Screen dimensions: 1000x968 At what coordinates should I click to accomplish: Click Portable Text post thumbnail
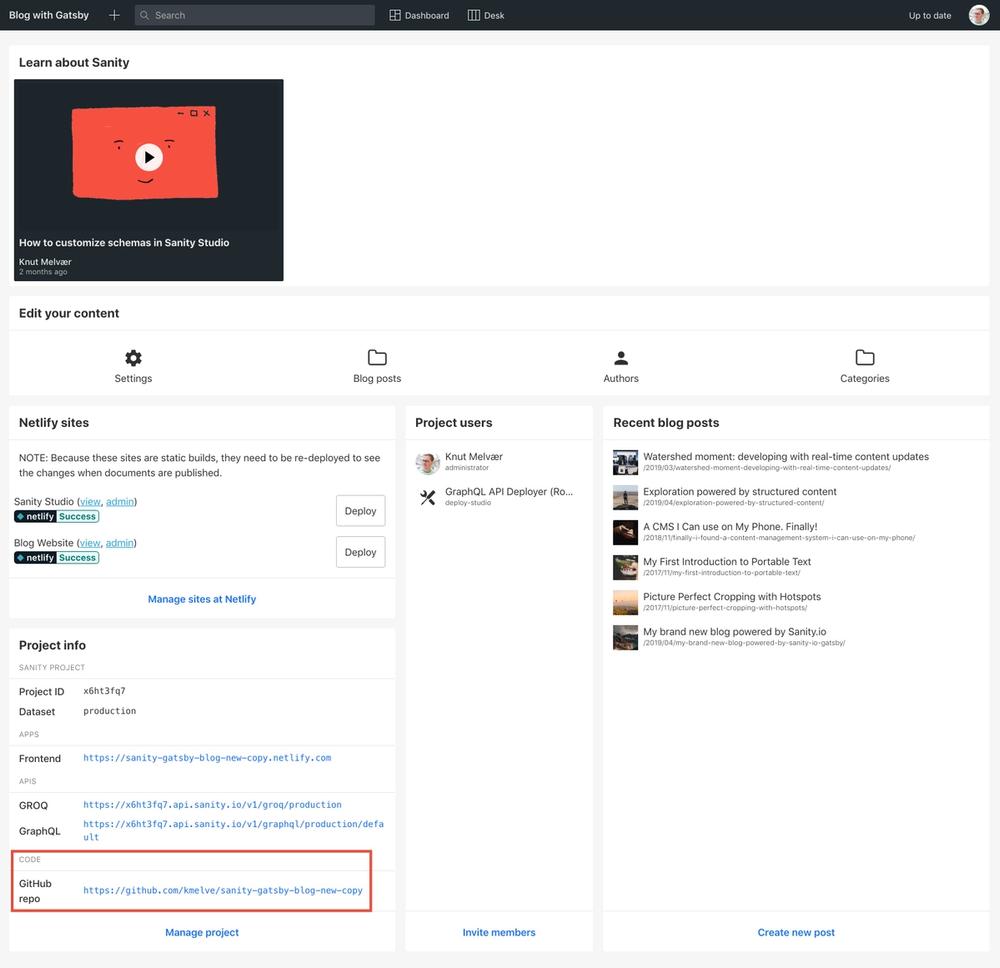pos(625,568)
